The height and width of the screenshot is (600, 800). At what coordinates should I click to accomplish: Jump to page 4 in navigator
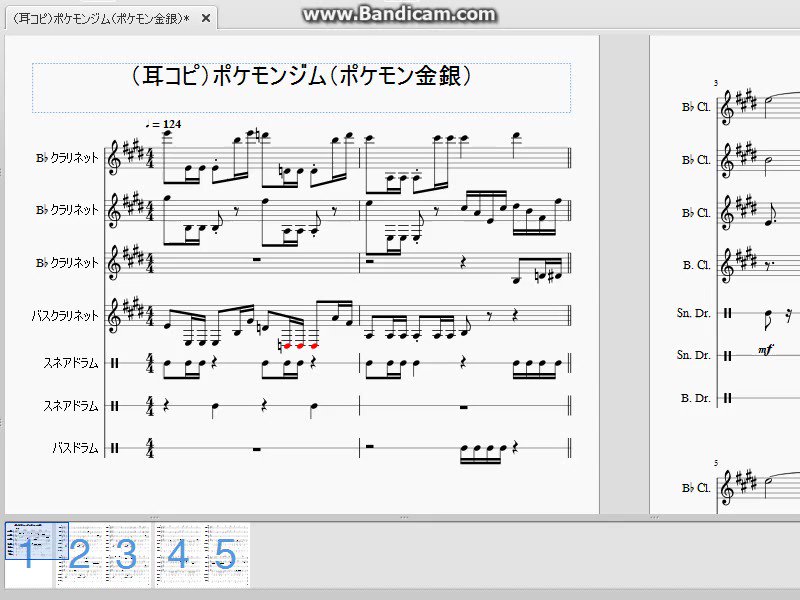click(x=178, y=554)
